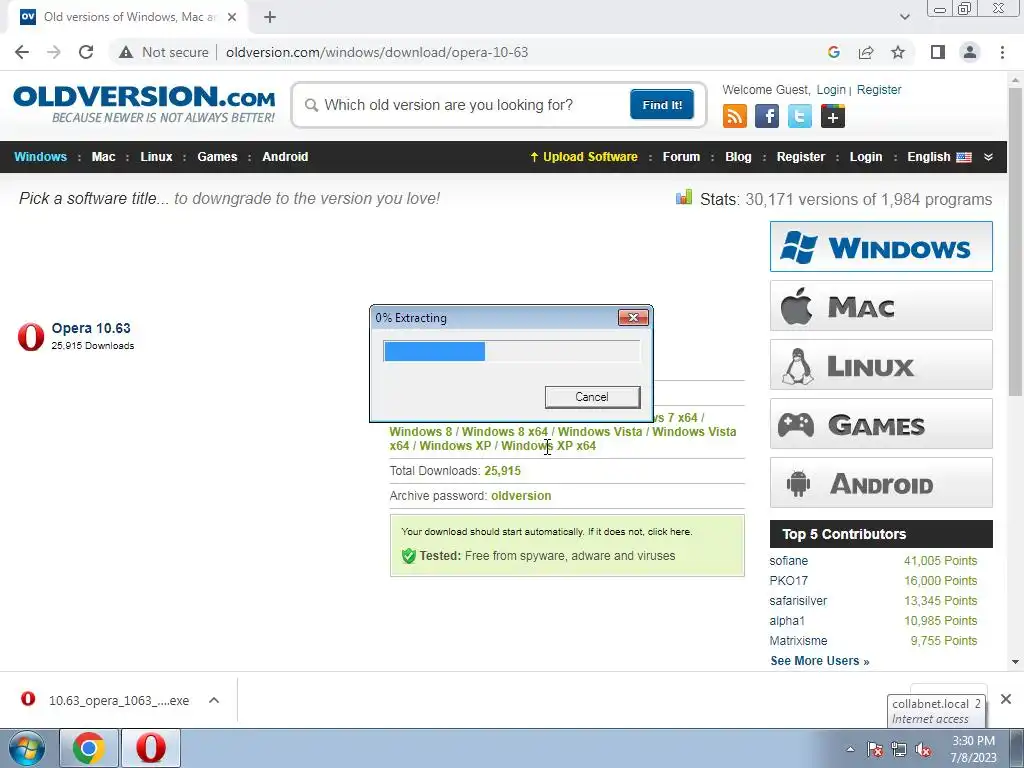Switch to Chrome on the taskbar

coord(89,748)
